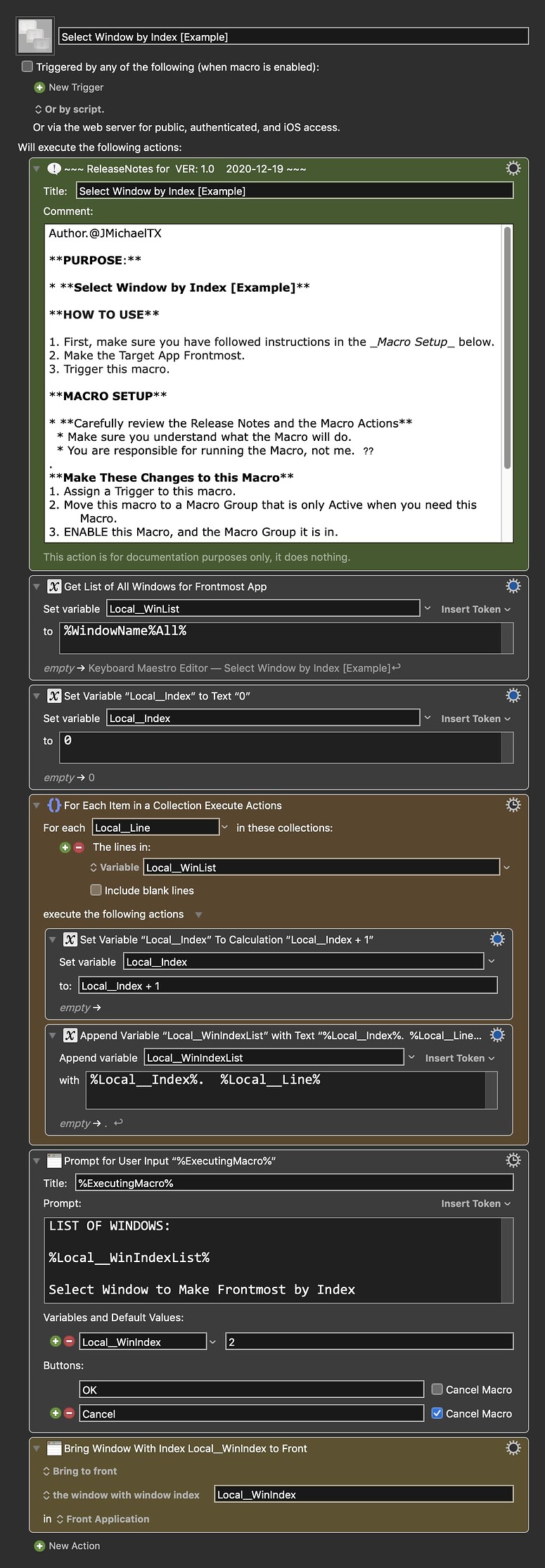Click the ReleaseNotes comment exclamation icon

pyautogui.click(x=54, y=168)
